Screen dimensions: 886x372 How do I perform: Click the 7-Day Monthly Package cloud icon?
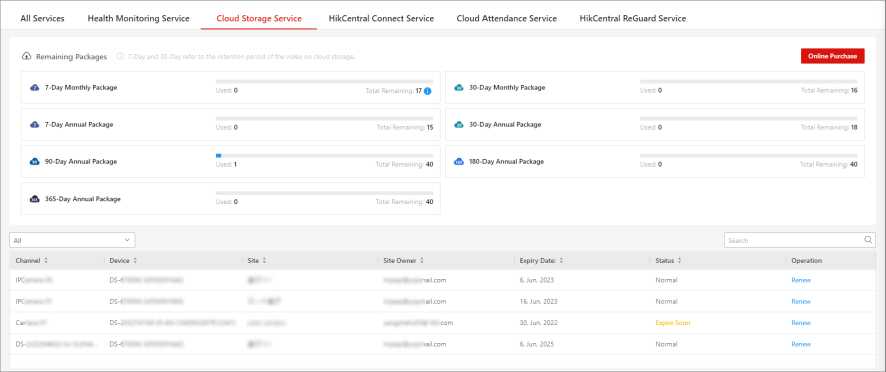[x=34, y=88]
